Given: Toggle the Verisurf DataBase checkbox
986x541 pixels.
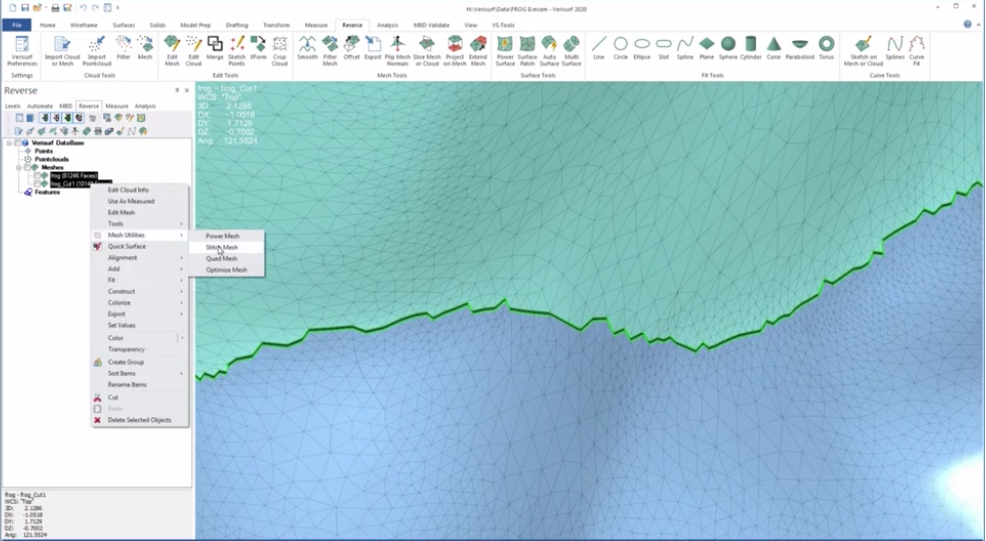Looking at the screenshot, I should (x=18, y=143).
